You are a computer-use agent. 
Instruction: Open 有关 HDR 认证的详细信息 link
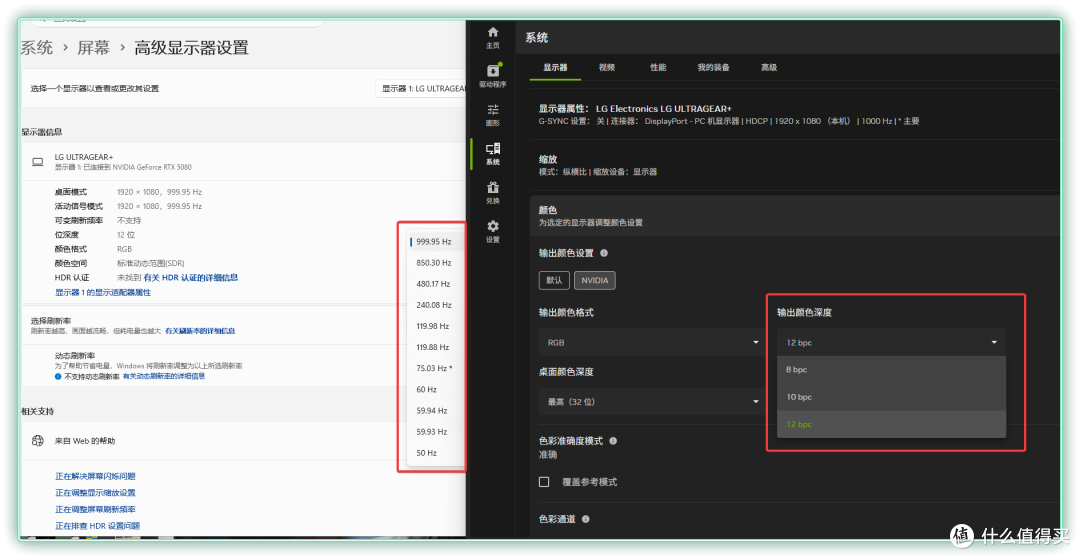(191, 277)
